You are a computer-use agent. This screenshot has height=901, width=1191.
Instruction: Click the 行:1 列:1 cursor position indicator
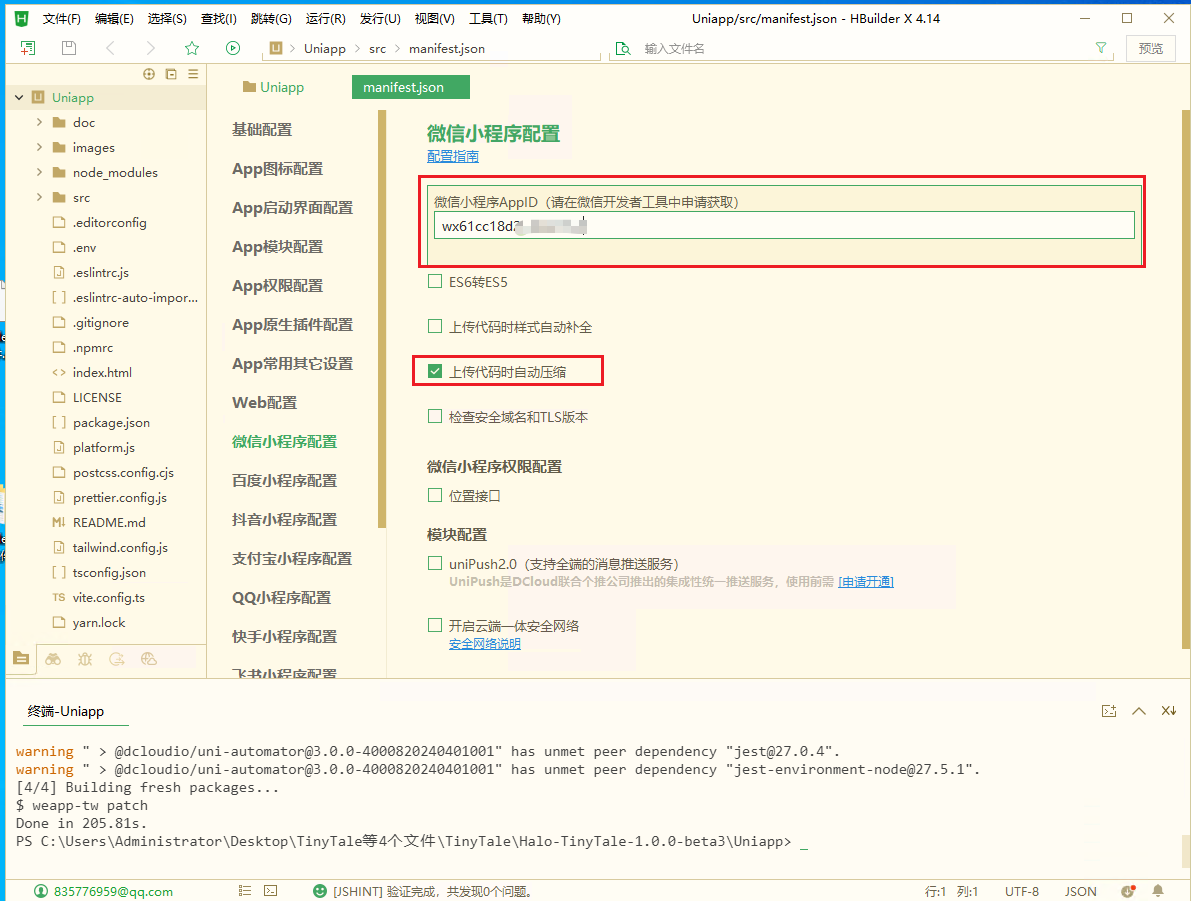click(x=951, y=891)
